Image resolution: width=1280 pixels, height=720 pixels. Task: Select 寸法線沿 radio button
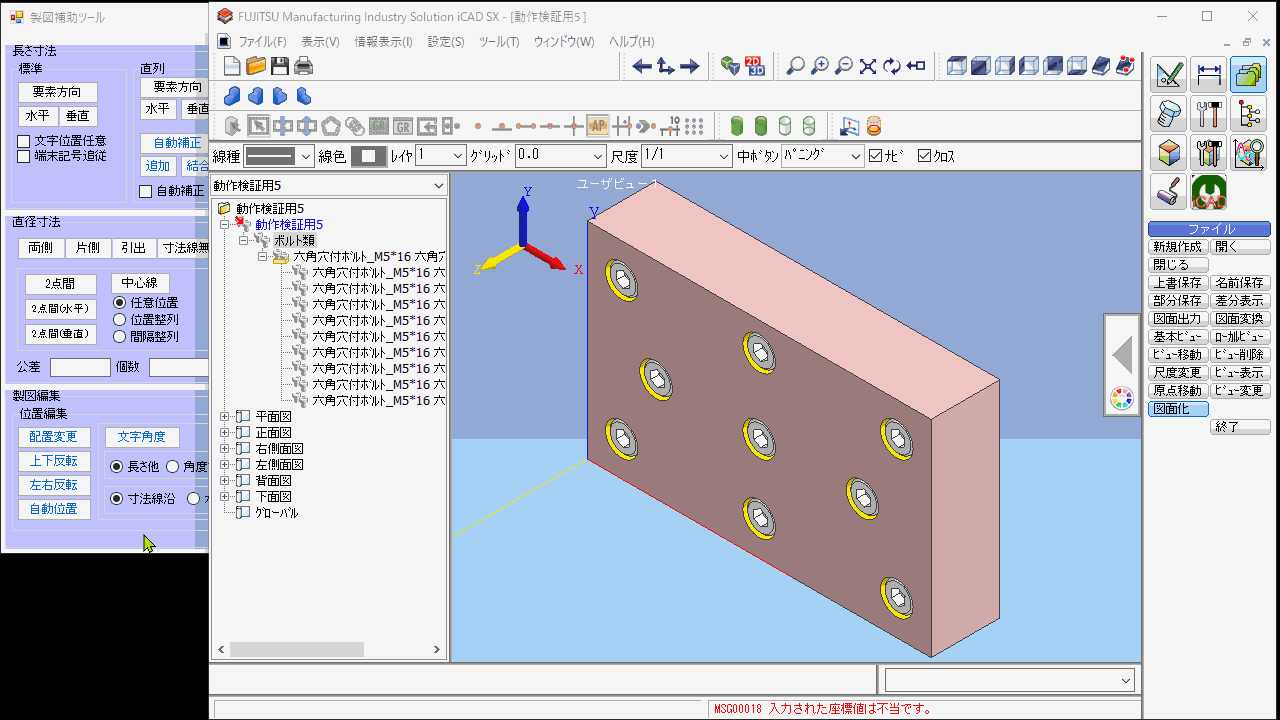(x=117, y=498)
